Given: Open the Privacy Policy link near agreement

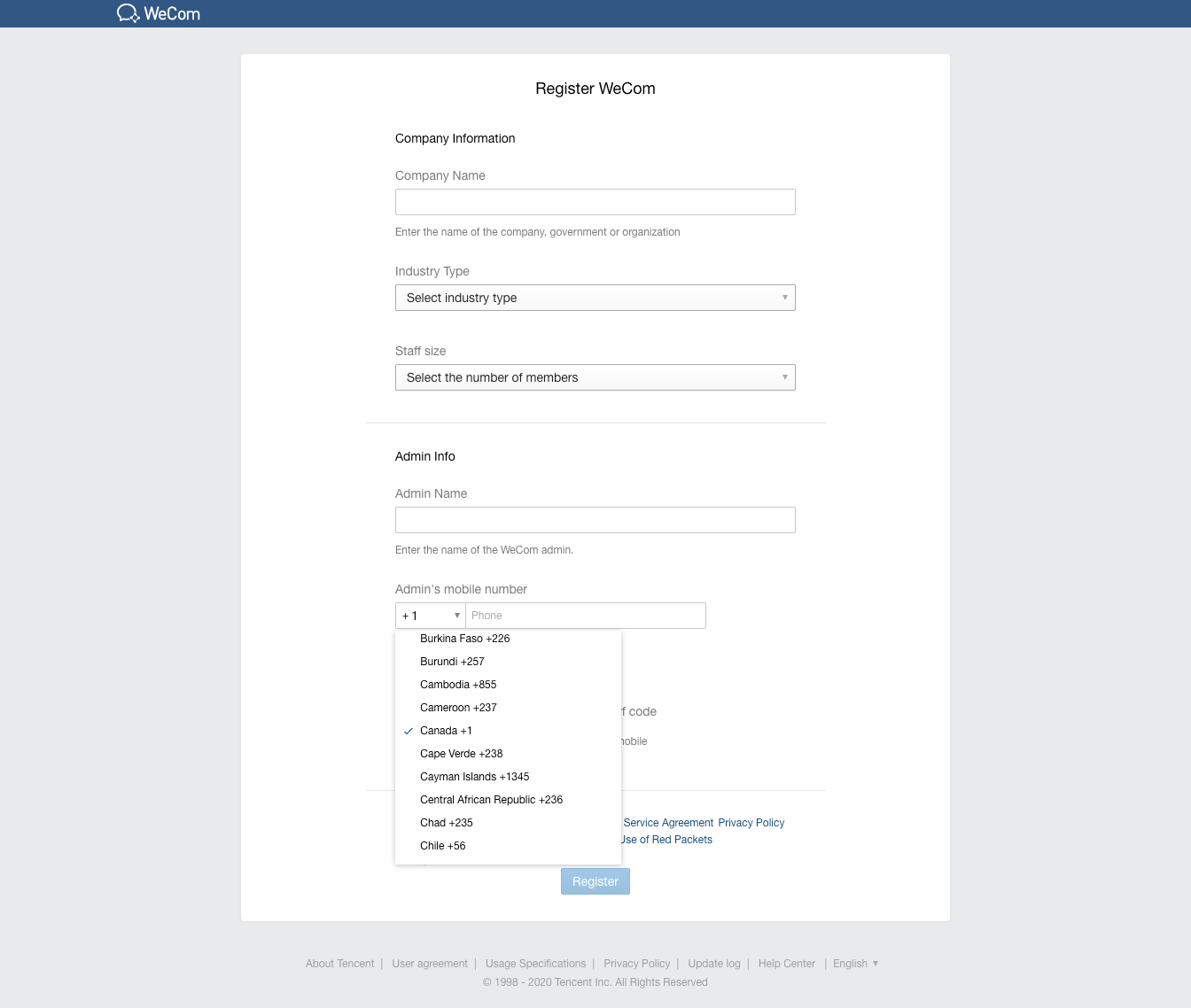Looking at the screenshot, I should click(751, 823).
